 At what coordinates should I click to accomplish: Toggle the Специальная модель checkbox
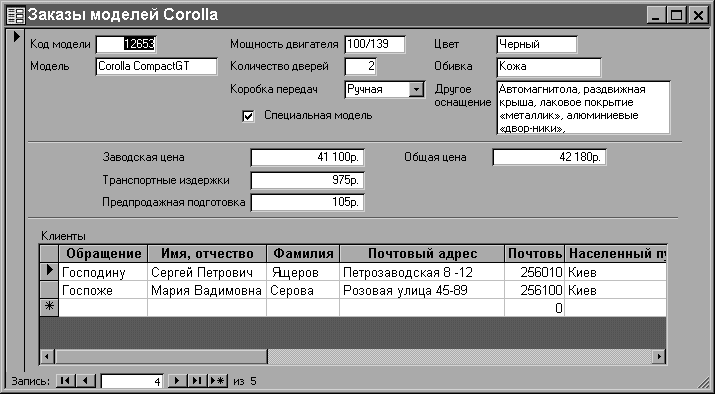[248, 116]
